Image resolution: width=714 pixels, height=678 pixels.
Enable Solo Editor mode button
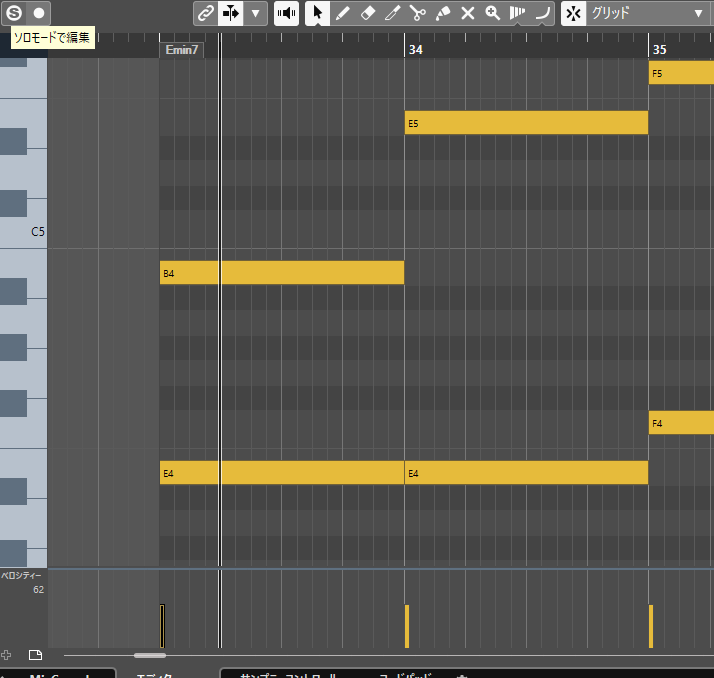pos(14,13)
